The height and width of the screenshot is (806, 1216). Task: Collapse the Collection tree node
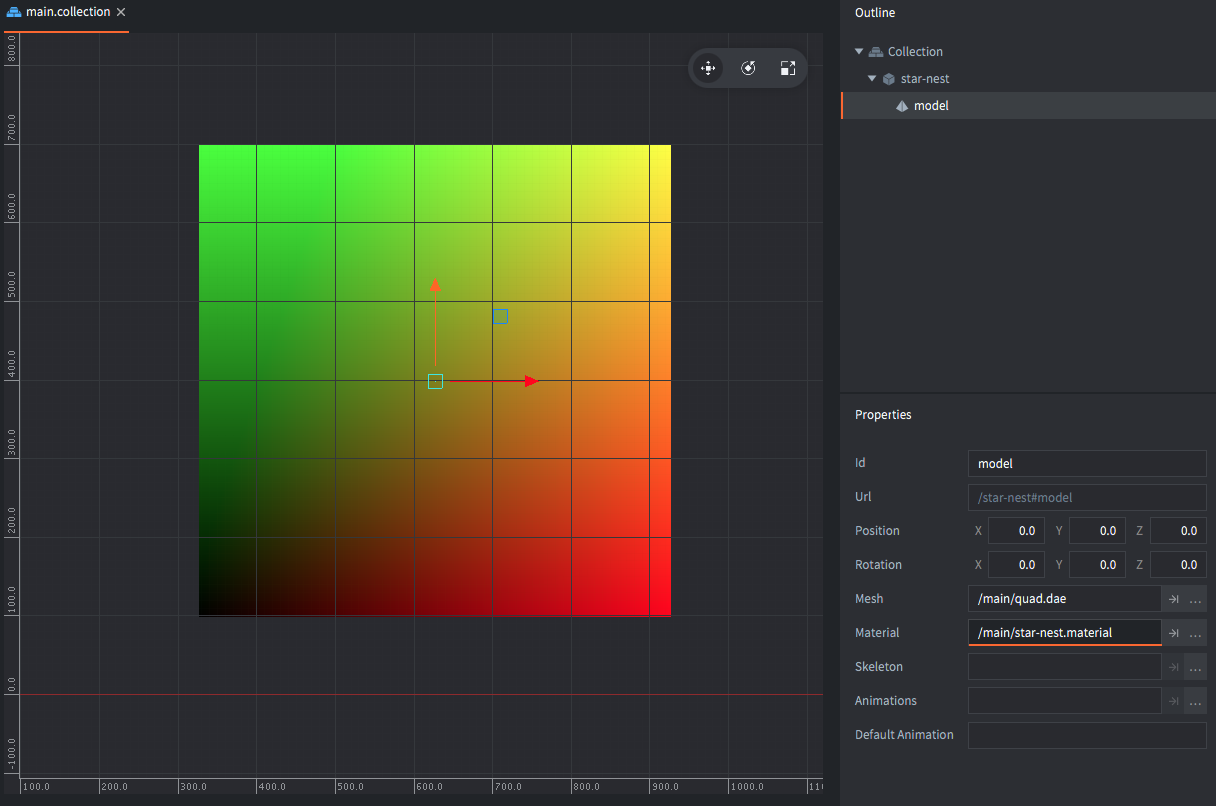(859, 52)
